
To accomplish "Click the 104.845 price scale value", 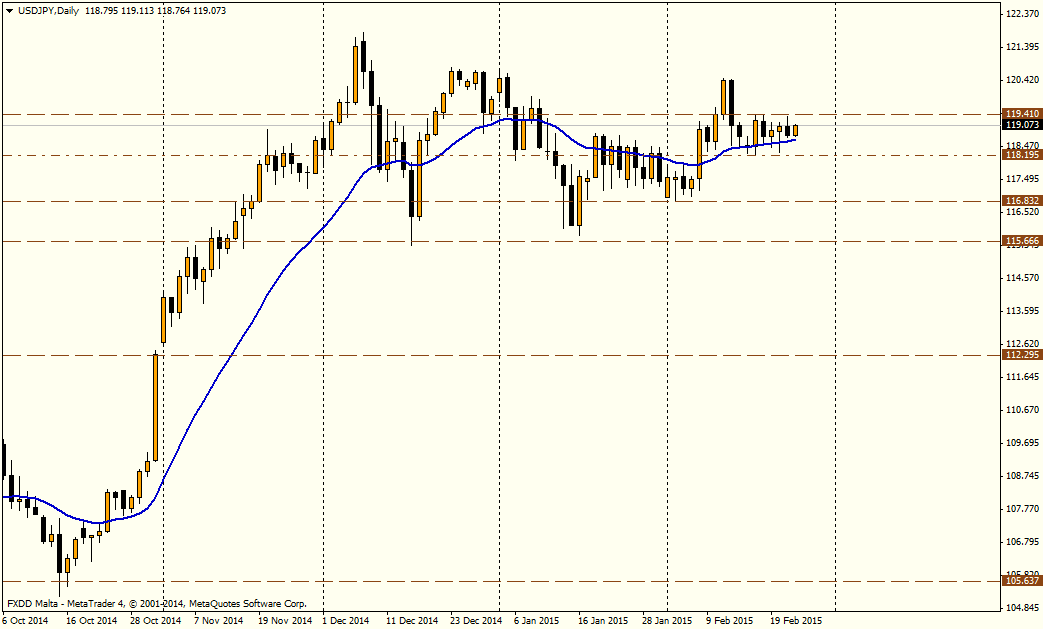I will 1020,607.
